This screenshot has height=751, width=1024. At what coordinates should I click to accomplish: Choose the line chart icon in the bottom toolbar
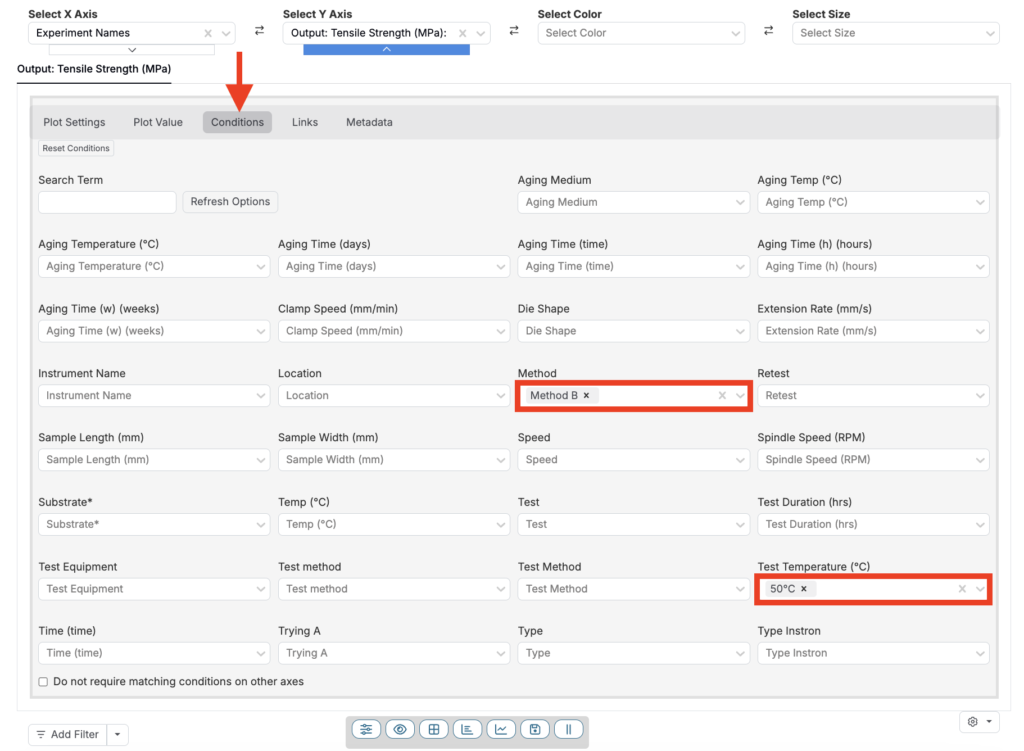click(x=501, y=729)
